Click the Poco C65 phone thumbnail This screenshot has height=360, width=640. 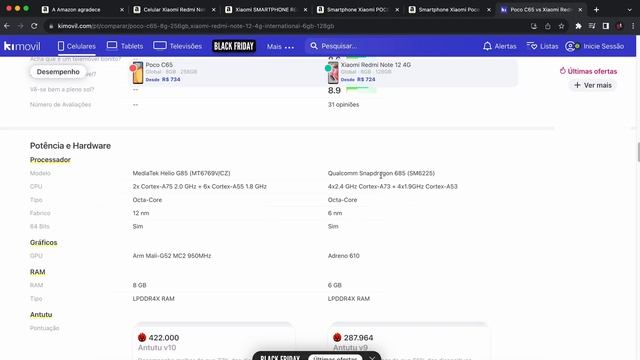click(138, 72)
